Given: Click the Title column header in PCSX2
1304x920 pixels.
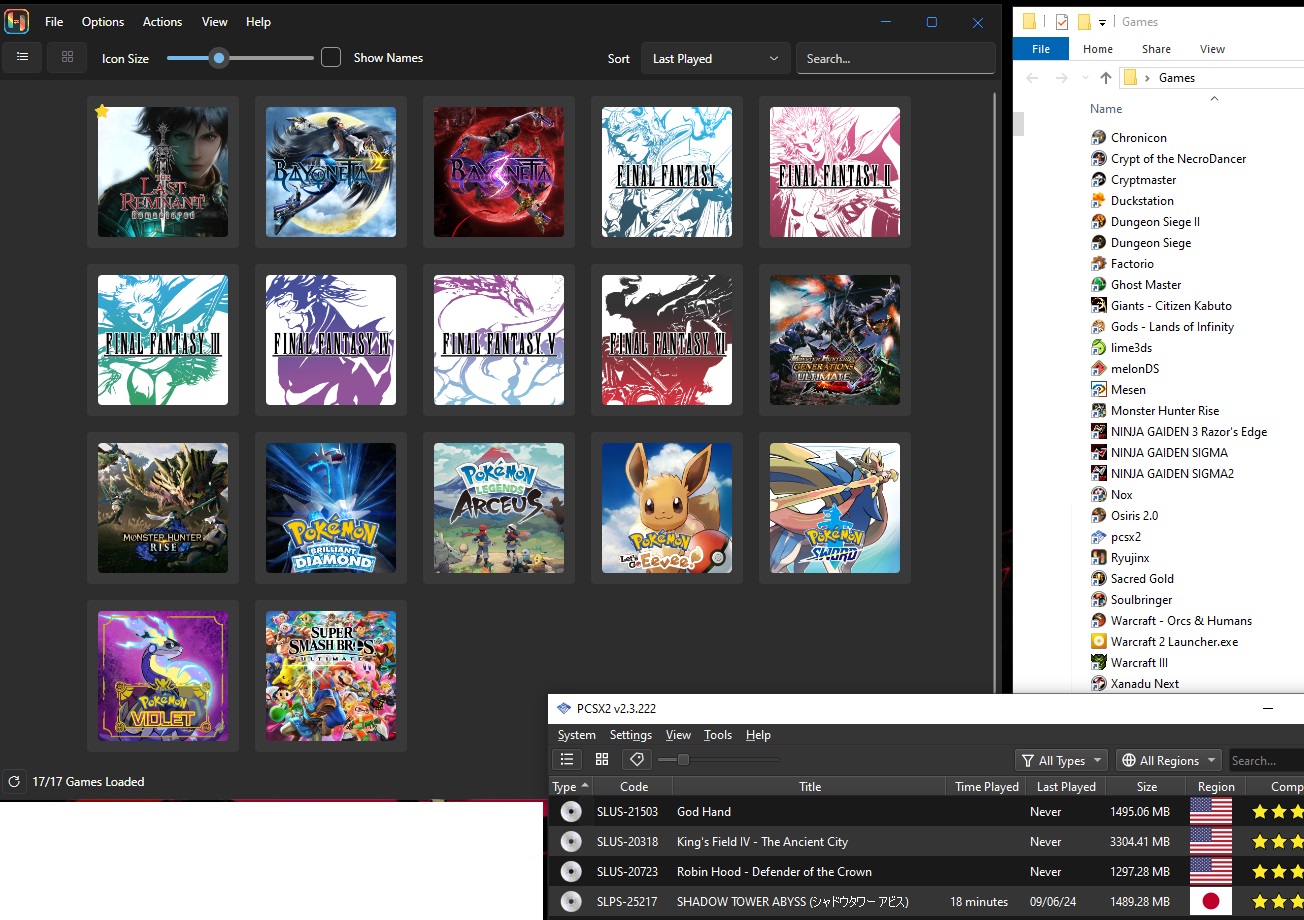Looking at the screenshot, I should [810, 787].
